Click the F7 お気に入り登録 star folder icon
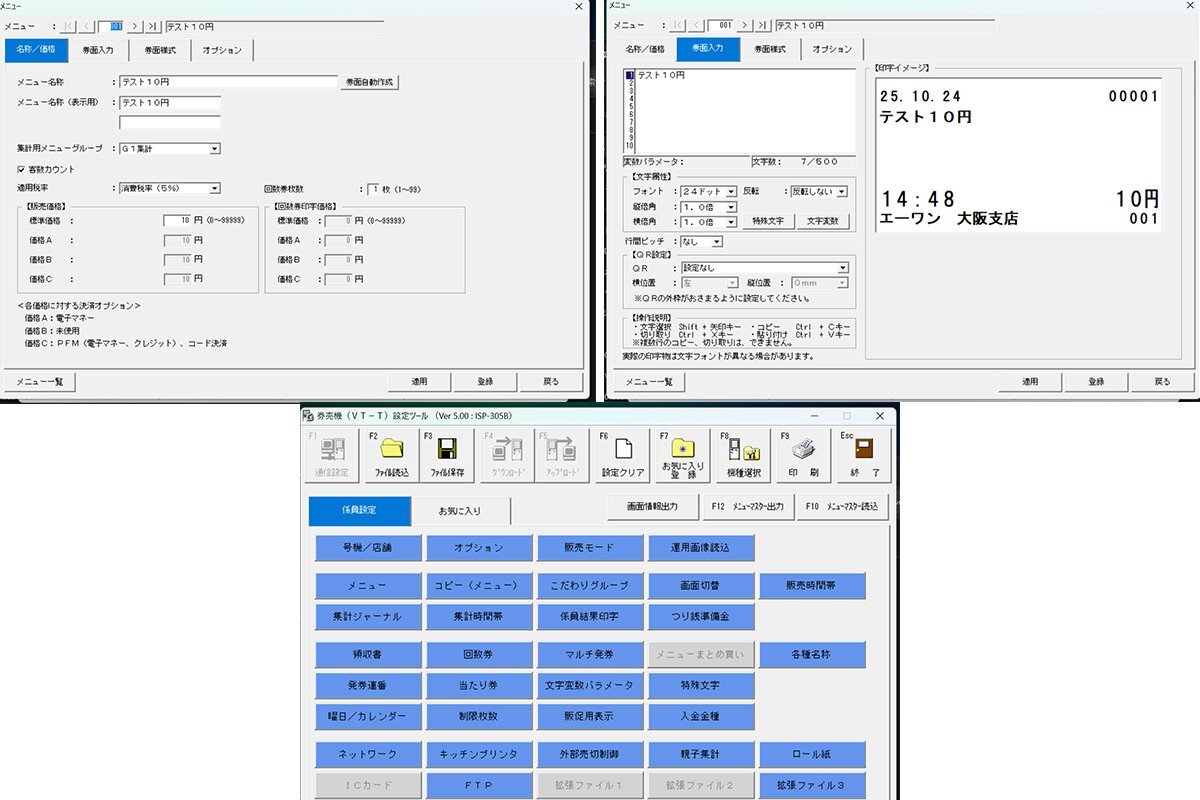Image resolution: width=1200 pixels, height=800 pixels. tap(683, 448)
